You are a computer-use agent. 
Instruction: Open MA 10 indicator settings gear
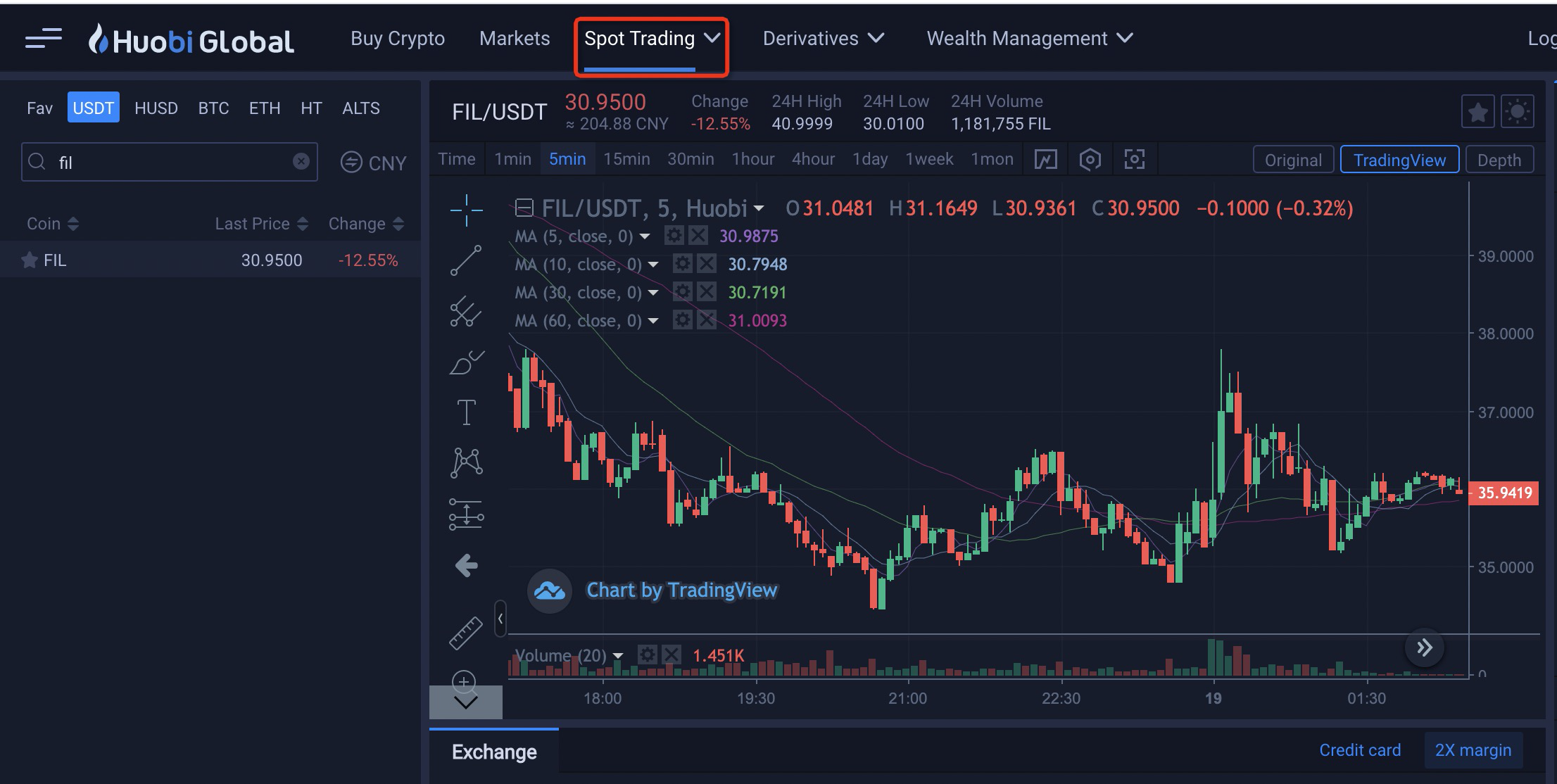(682, 264)
